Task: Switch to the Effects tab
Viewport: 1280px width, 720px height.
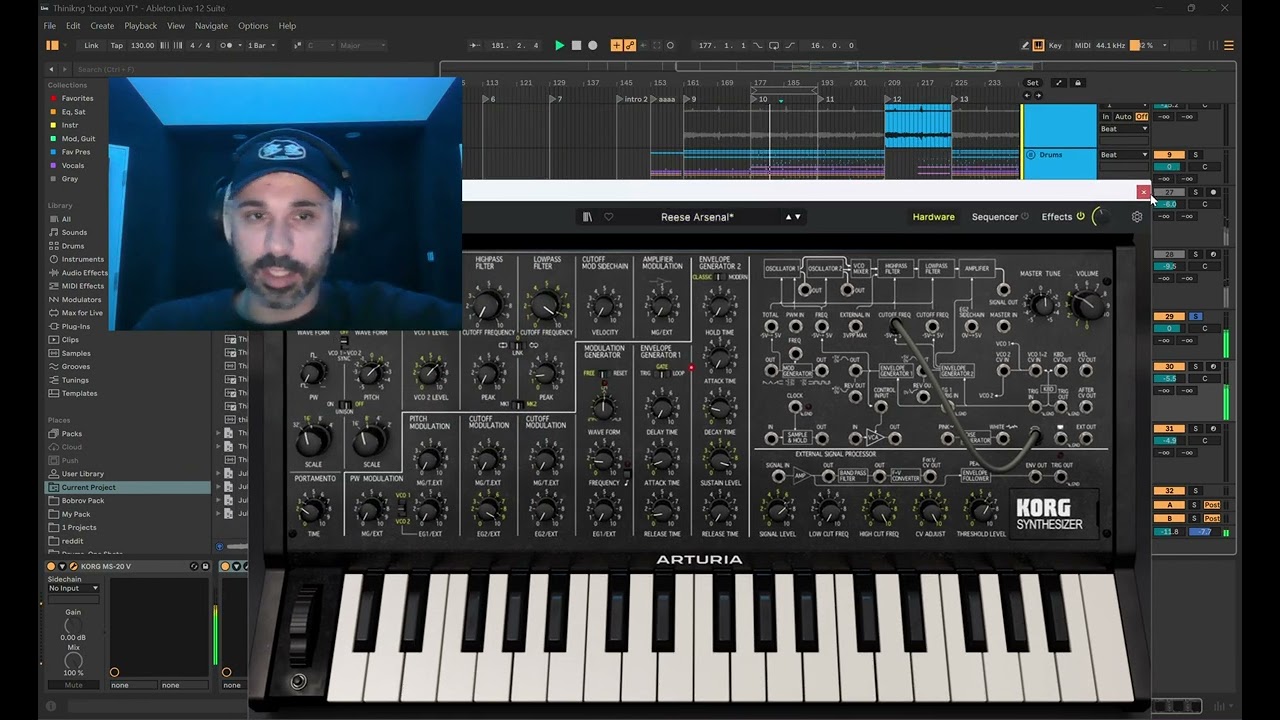Action: click(1057, 217)
